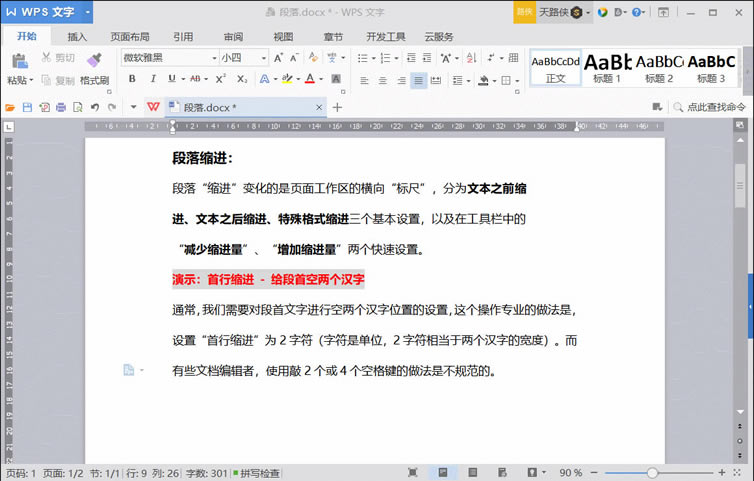The image size is (754, 481).
Task: Center align paragraph
Action: 382,80
